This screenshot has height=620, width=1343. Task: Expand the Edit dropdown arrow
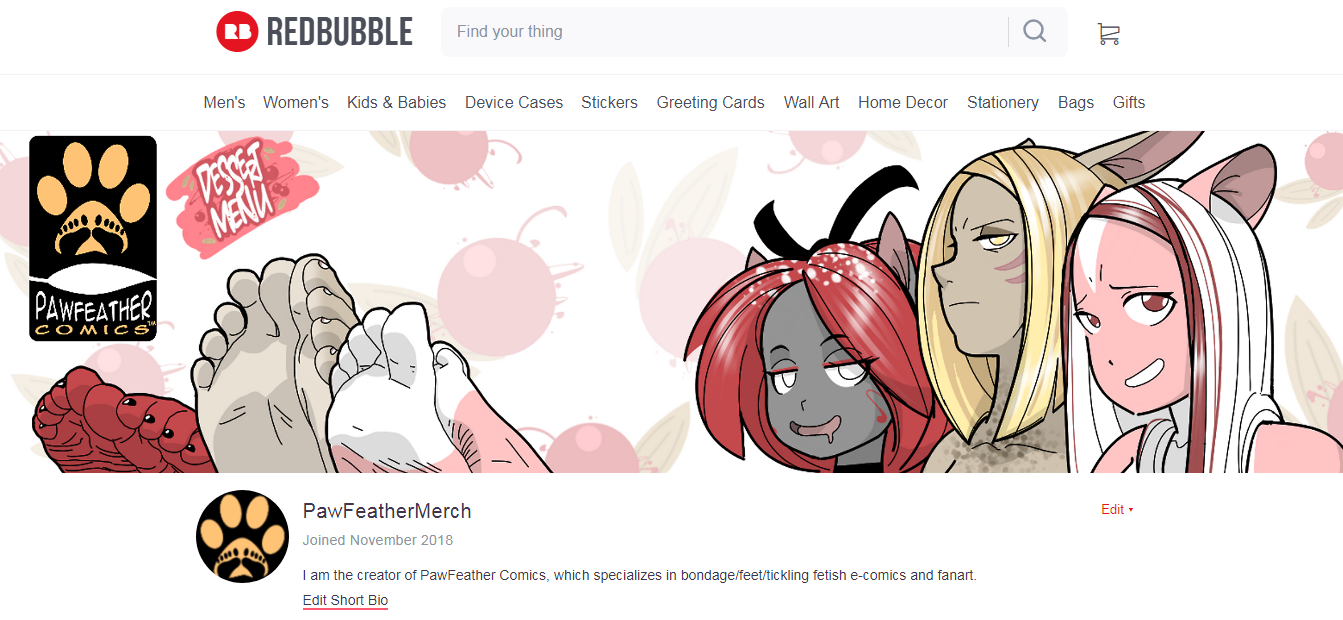click(1131, 510)
